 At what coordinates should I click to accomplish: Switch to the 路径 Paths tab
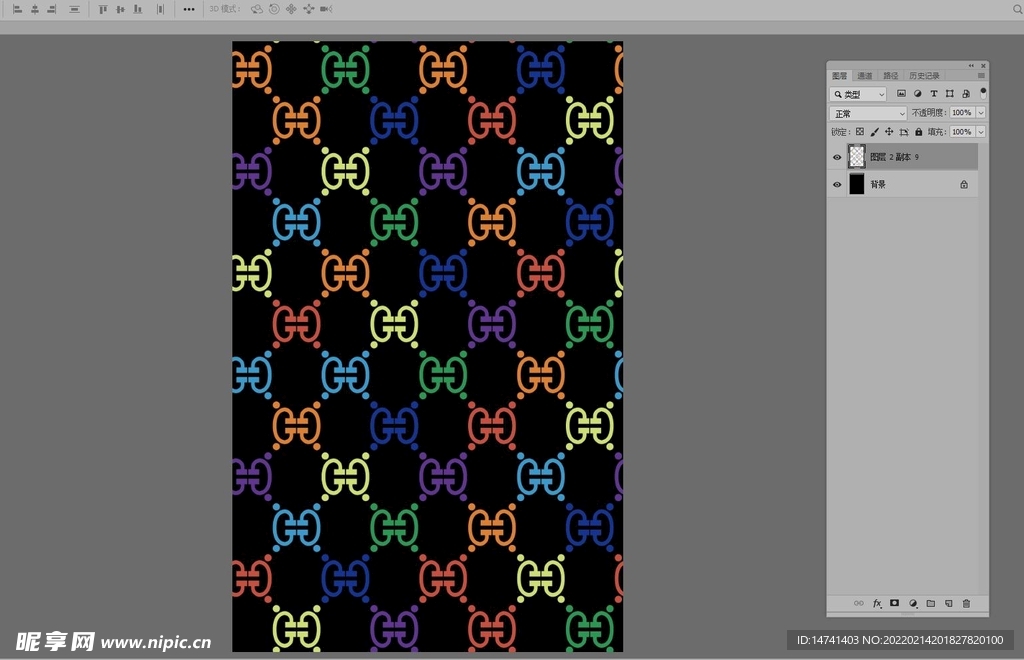pyautogui.click(x=890, y=76)
